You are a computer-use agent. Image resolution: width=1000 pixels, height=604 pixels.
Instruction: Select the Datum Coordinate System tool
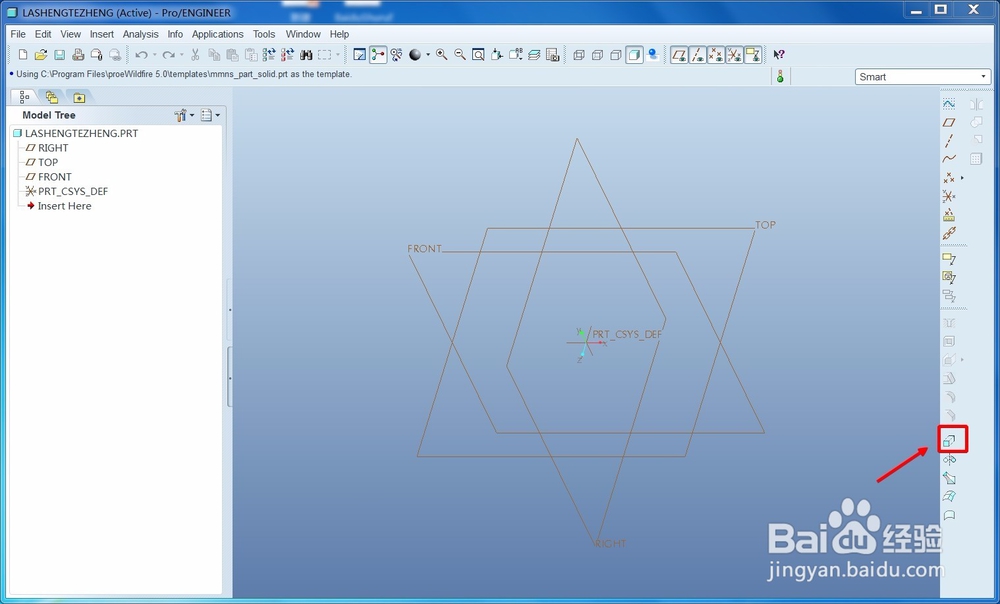click(949, 196)
